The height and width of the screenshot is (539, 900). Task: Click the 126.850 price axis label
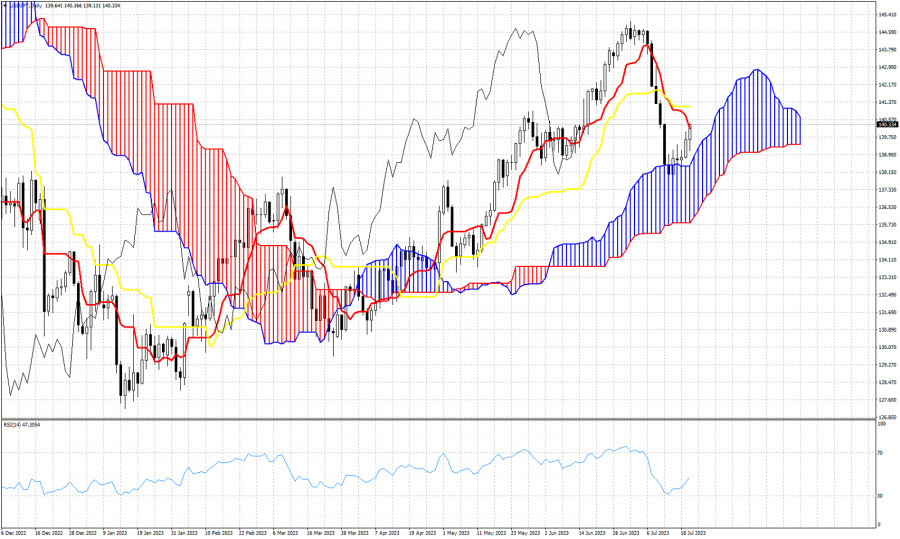[887, 417]
